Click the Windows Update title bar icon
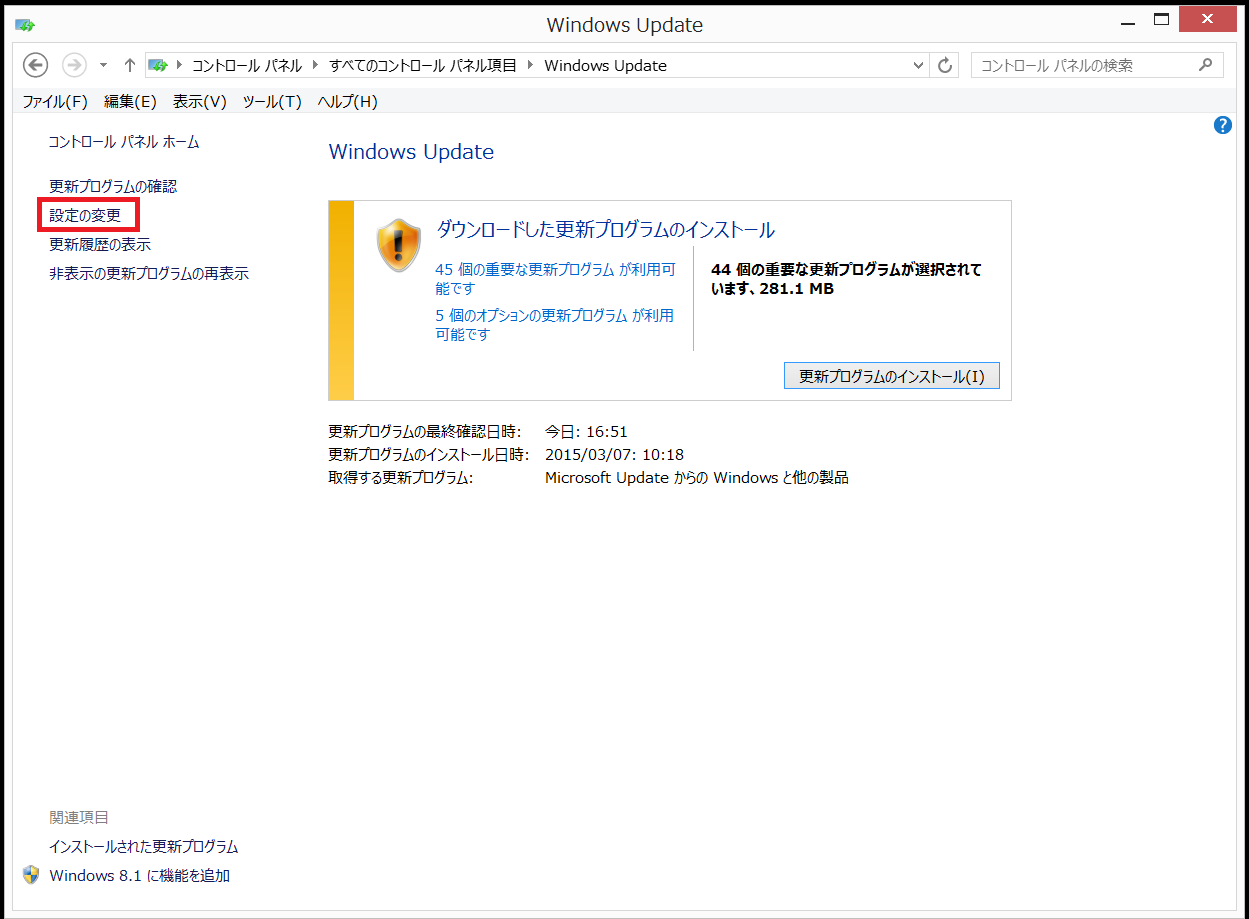The height and width of the screenshot is (919, 1249). pos(25,24)
